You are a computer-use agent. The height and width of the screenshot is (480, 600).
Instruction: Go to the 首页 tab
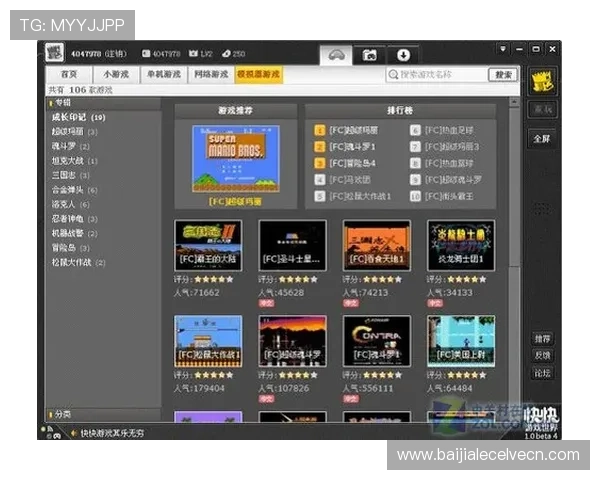(x=69, y=74)
